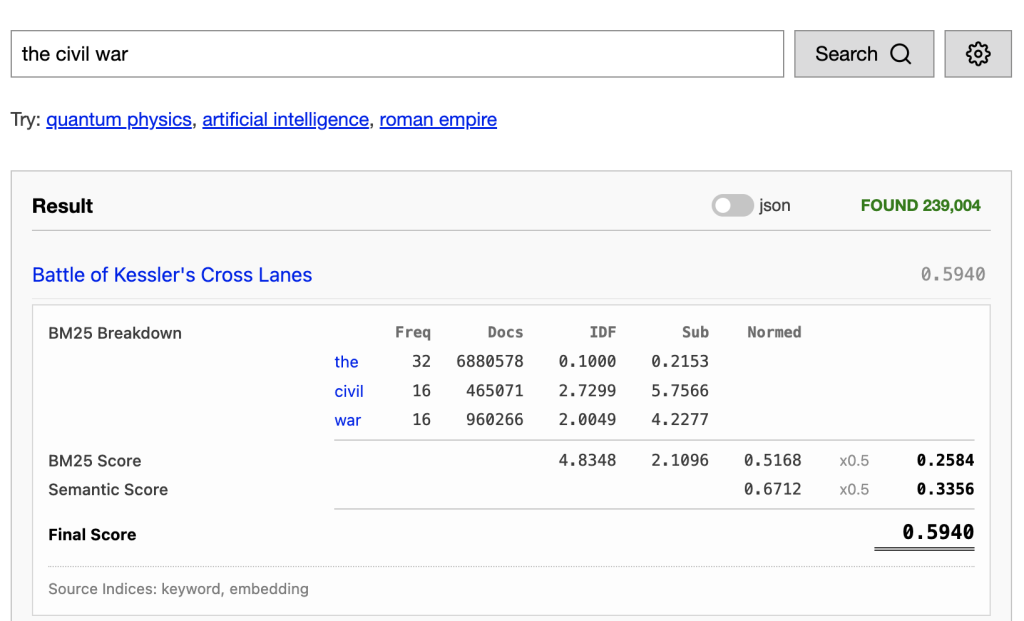Click the gray 0.5940 score beside result title
Screen dimensions: 1024x621
[952, 275]
